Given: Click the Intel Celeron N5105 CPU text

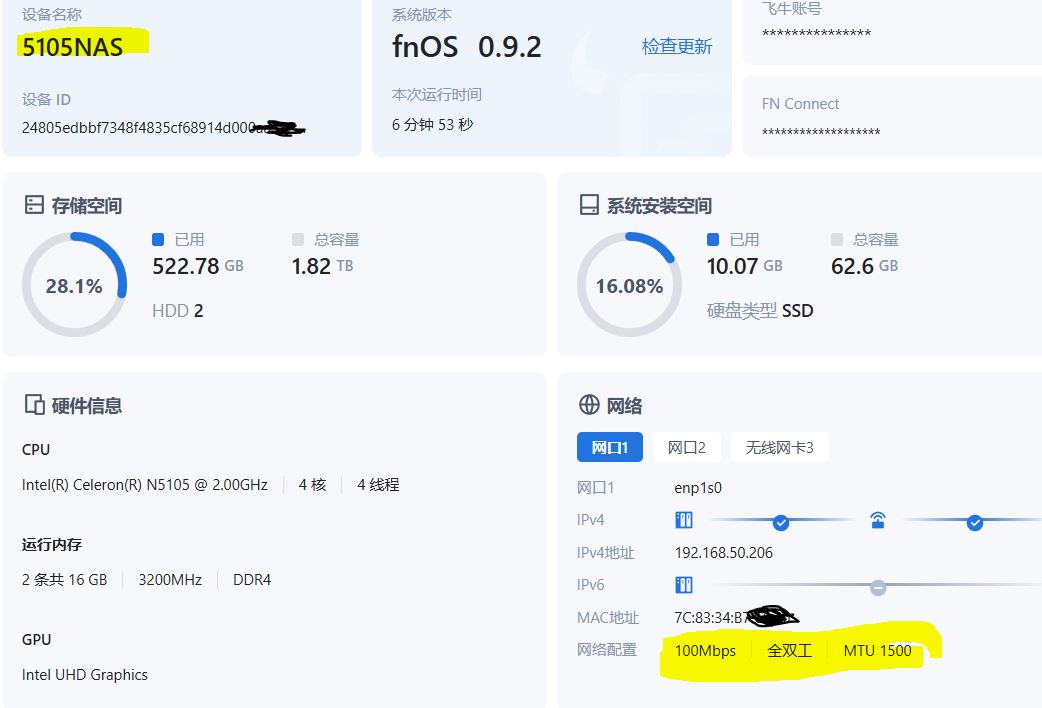Looking at the screenshot, I should [x=145, y=485].
